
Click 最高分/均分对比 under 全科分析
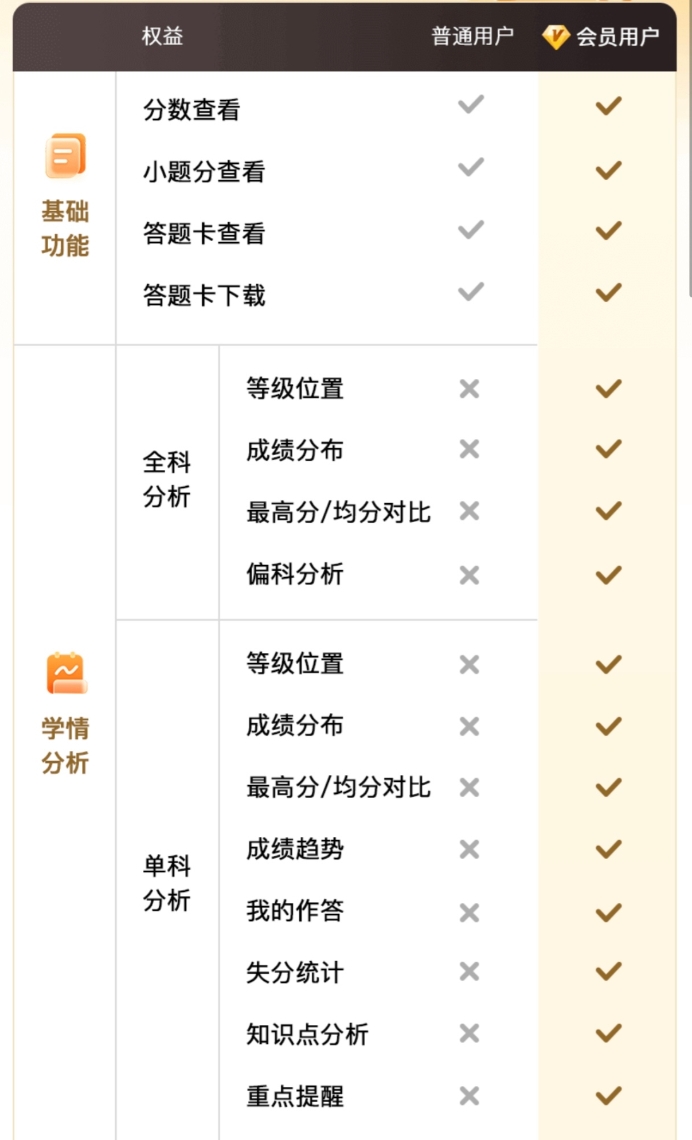pos(339,512)
